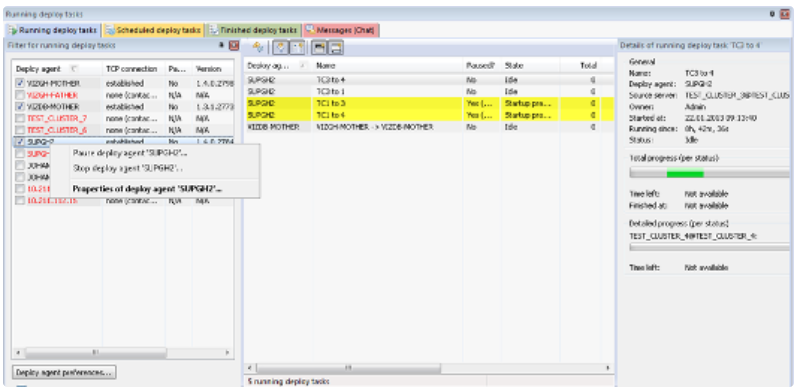Check the 10.211.112.15 agent checkbox
The image size is (803, 392).
pos(20,200)
